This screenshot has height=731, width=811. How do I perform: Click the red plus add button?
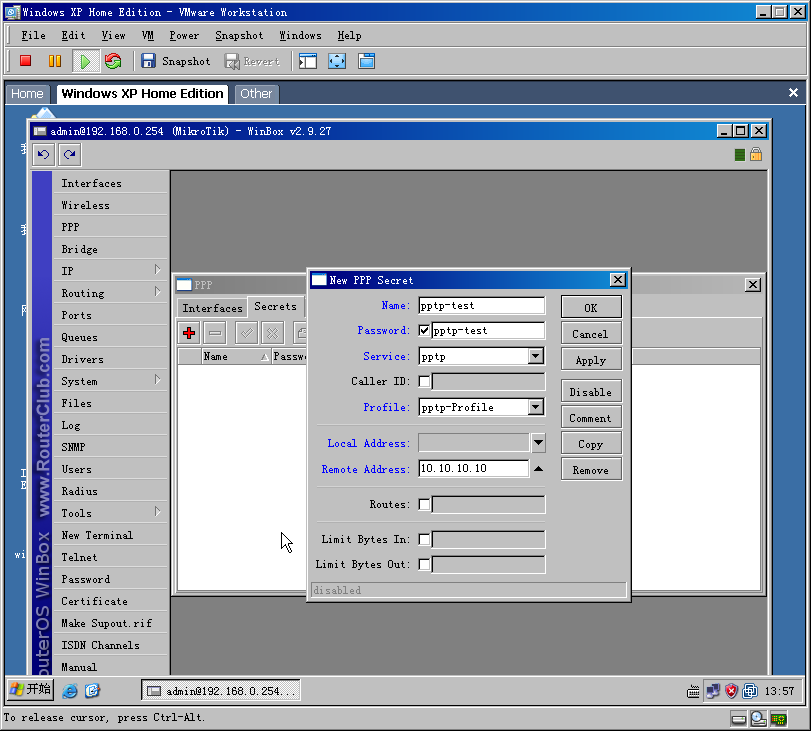(189, 333)
